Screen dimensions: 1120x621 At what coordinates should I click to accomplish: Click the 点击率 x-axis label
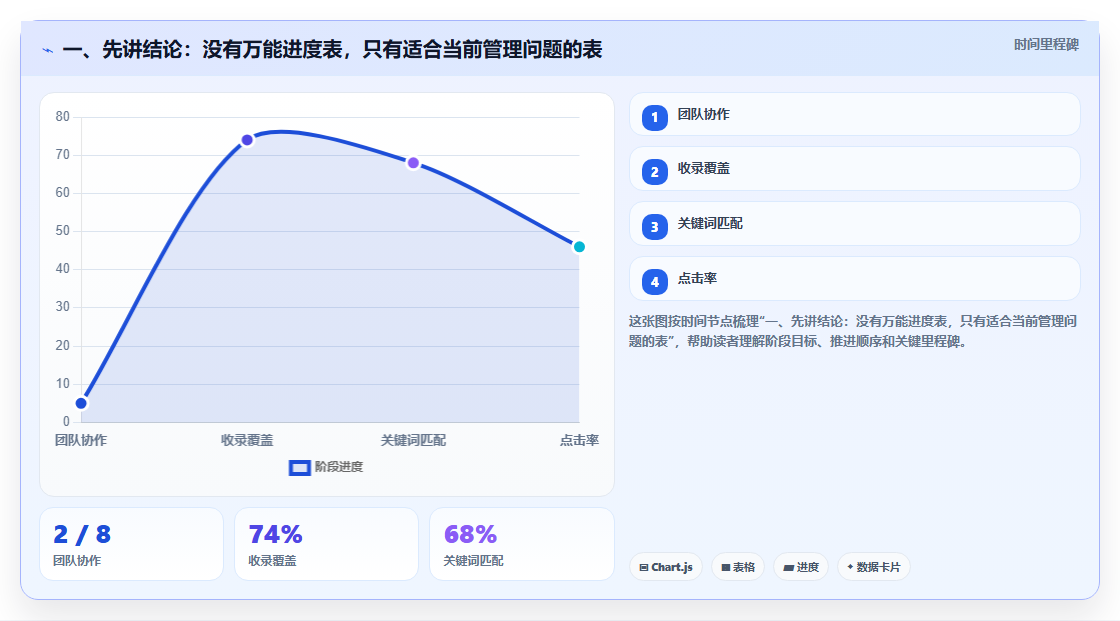[579, 440]
